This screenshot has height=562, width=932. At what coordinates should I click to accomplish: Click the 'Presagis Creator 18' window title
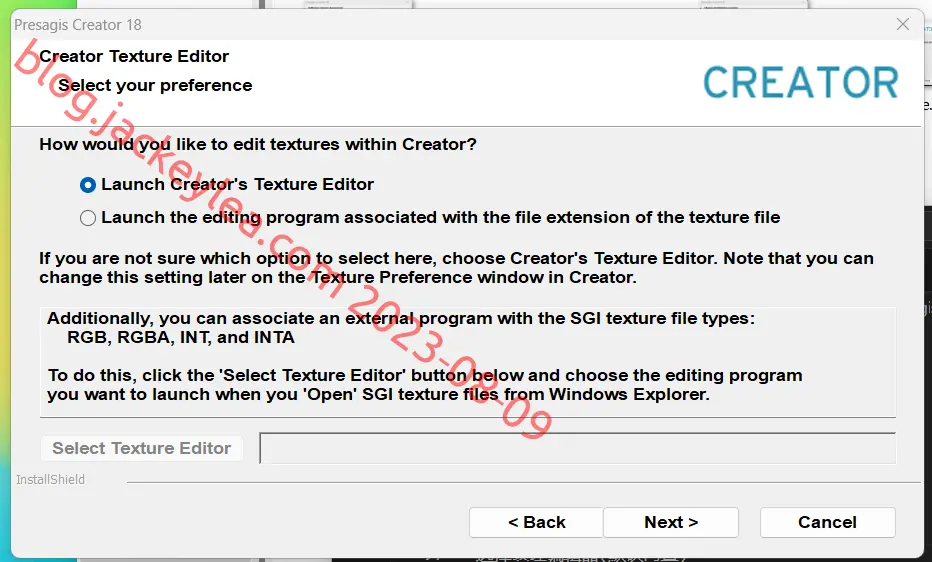78,25
